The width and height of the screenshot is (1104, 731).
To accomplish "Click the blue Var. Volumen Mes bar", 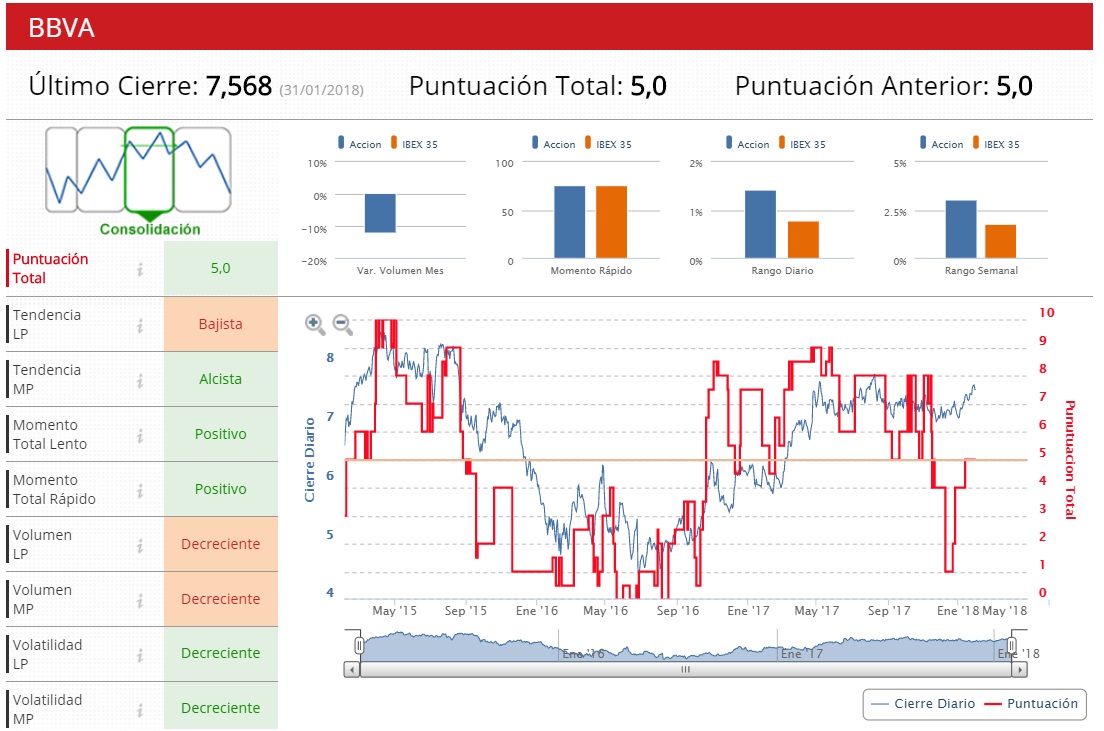I will tap(380, 213).
